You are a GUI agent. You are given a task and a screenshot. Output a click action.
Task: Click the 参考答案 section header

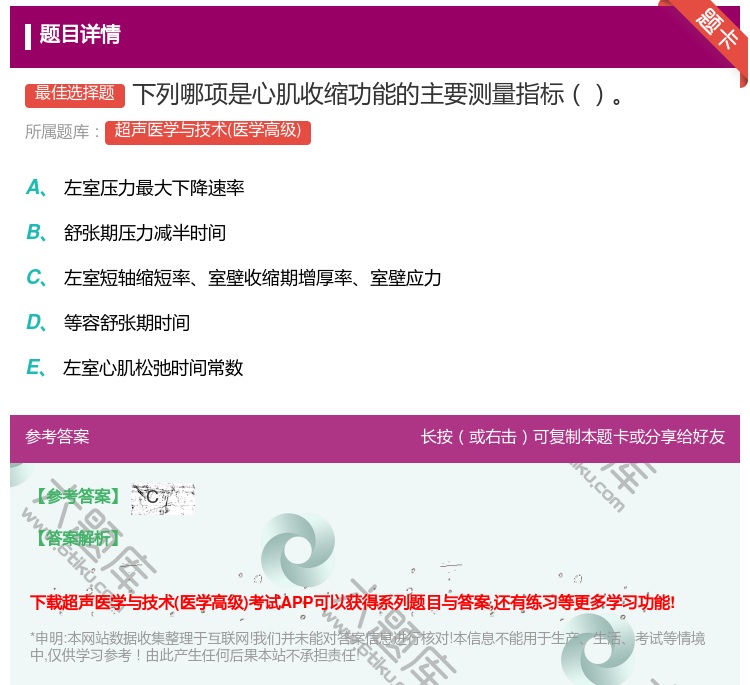57,437
